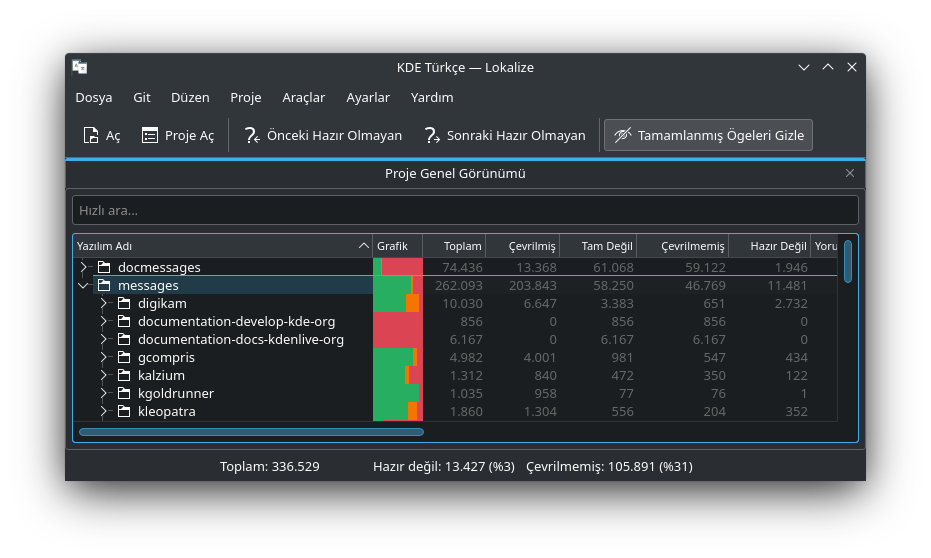Sort by Çevrilmemiş column header

click(x=681, y=246)
